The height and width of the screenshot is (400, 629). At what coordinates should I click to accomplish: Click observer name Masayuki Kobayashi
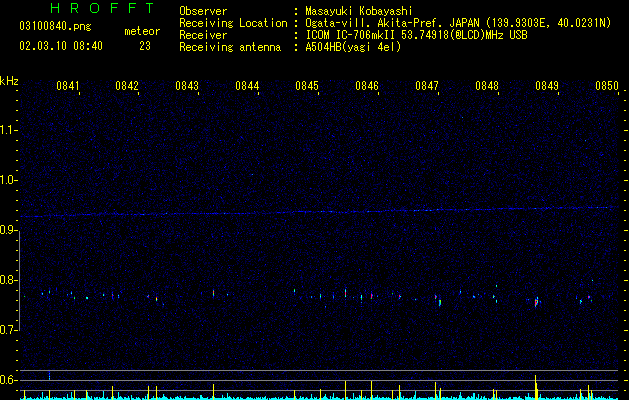[359, 11]
